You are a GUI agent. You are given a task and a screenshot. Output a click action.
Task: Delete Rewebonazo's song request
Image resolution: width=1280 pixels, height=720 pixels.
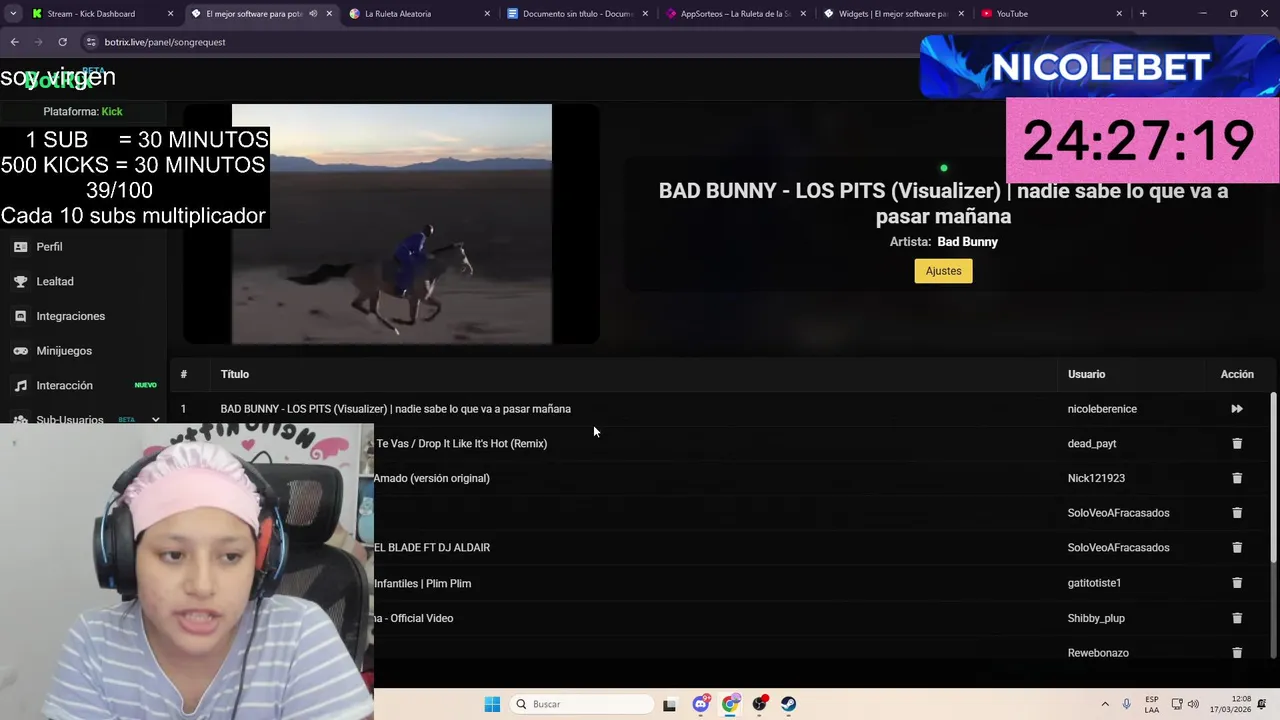(1237, 653)
